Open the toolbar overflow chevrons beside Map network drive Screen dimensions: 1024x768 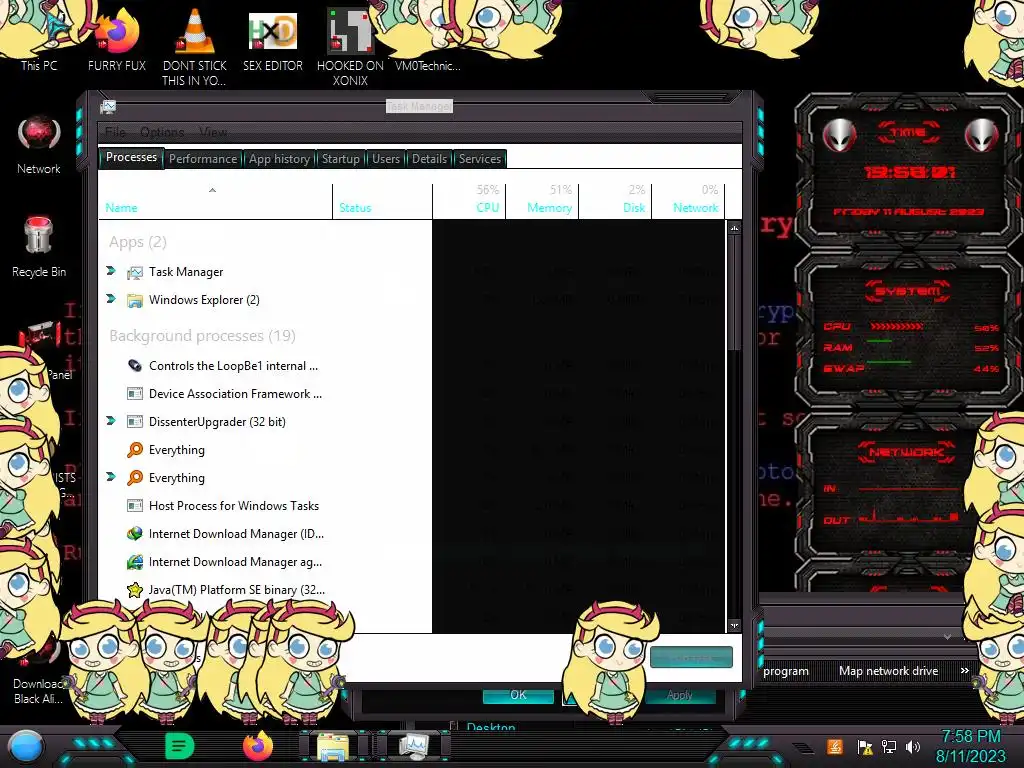[x=965, y=671]
